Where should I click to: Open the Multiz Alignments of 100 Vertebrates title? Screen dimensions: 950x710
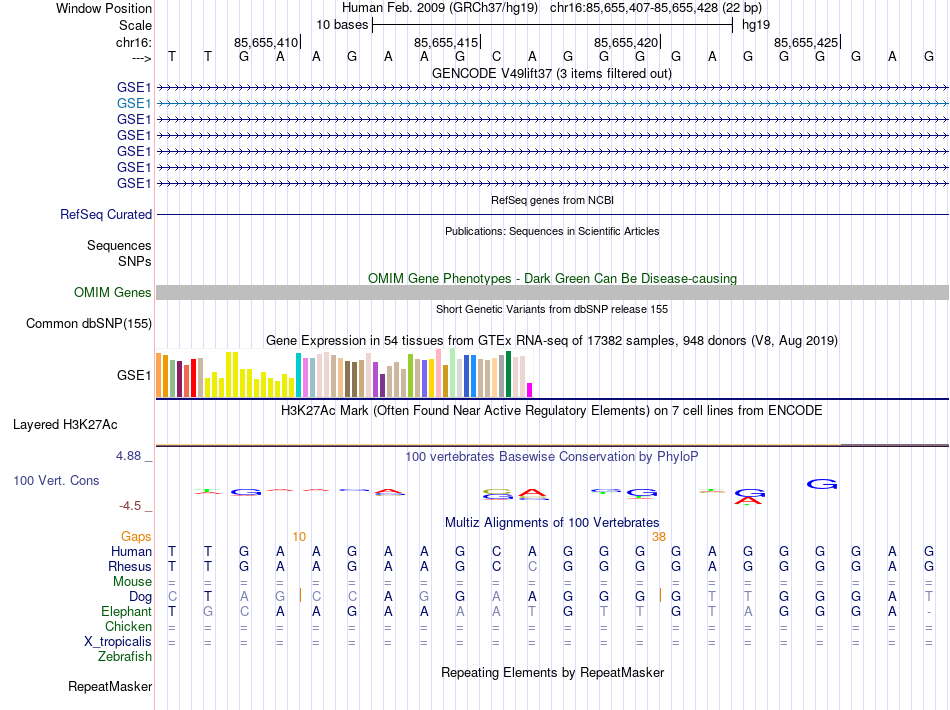(x=551, y=522)
